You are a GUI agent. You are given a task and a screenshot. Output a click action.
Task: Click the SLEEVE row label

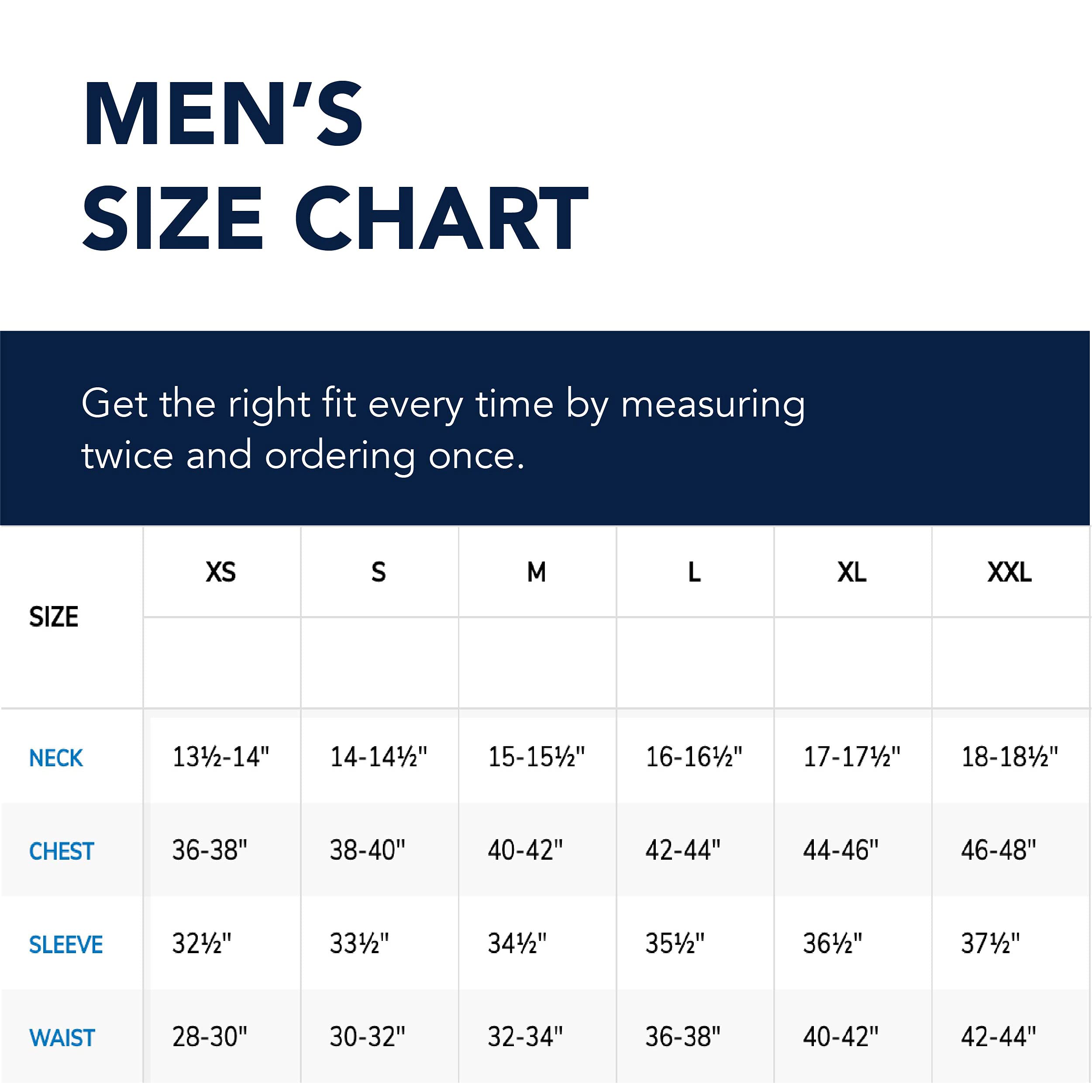(x=65, y=944)
